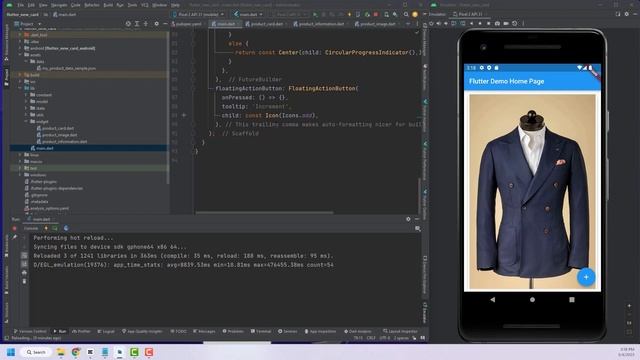Tap the emulator home circle button
Screen dimensions: 640x360
(532, 300)
